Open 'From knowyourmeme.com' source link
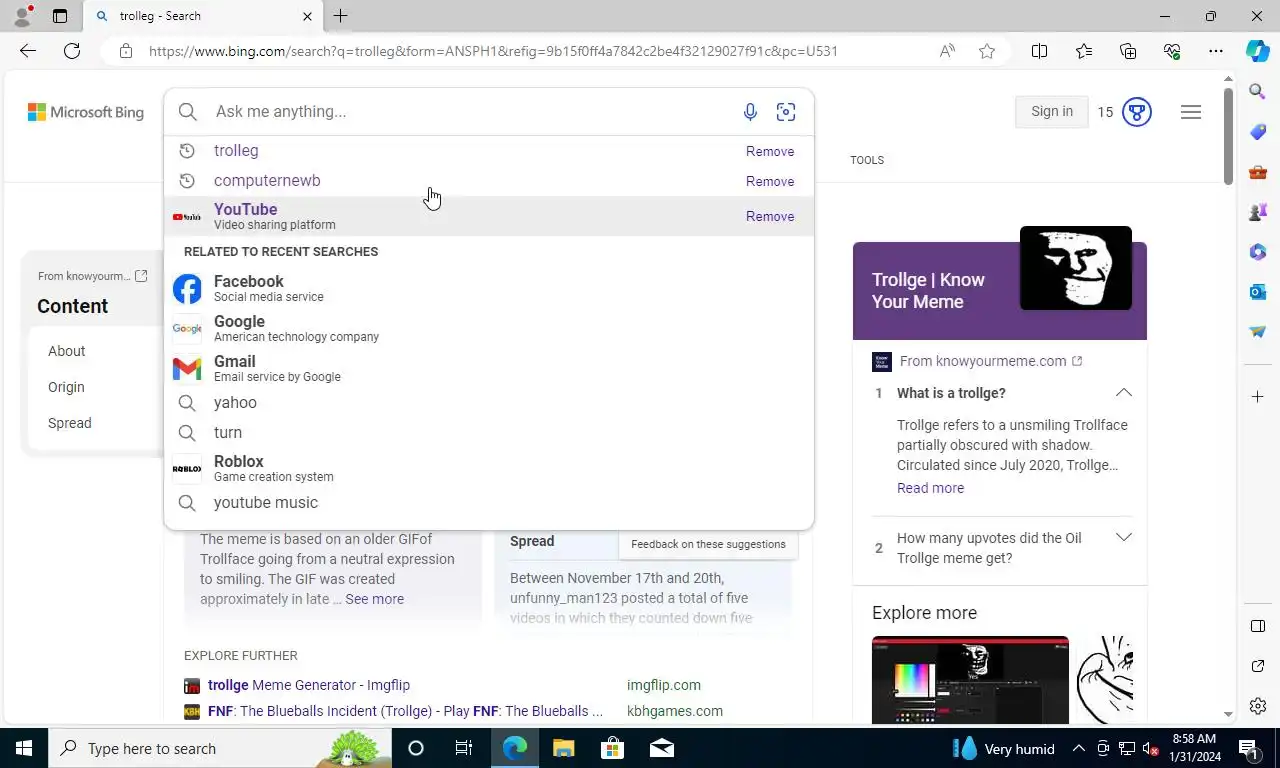 pos(990,361)
